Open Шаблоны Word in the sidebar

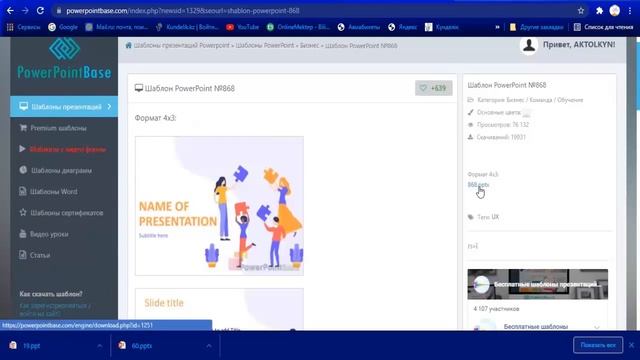click(48, 191)
